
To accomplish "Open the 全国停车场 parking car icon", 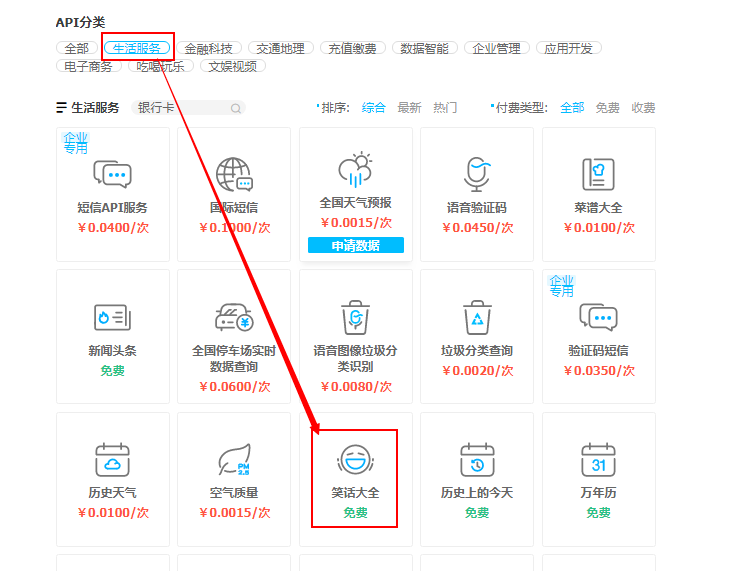I will (x=234, y=317).
